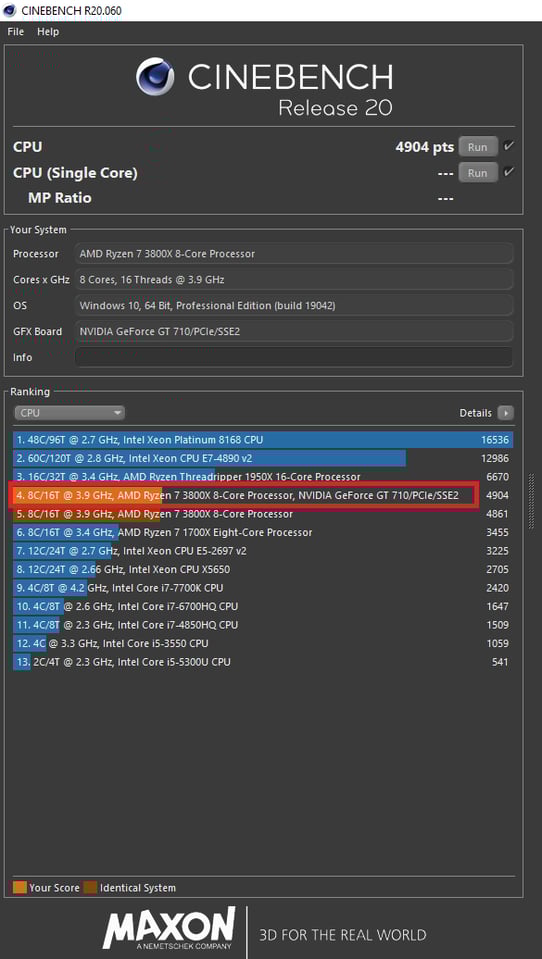Run the CPU benchmark test
Screen dimensions: 542x959
[477, 147]
